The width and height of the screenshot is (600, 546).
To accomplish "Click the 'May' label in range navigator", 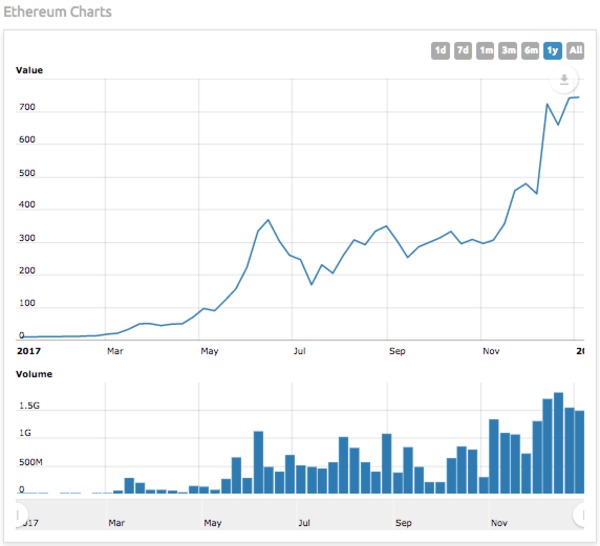I will click(x=212, y=523).
